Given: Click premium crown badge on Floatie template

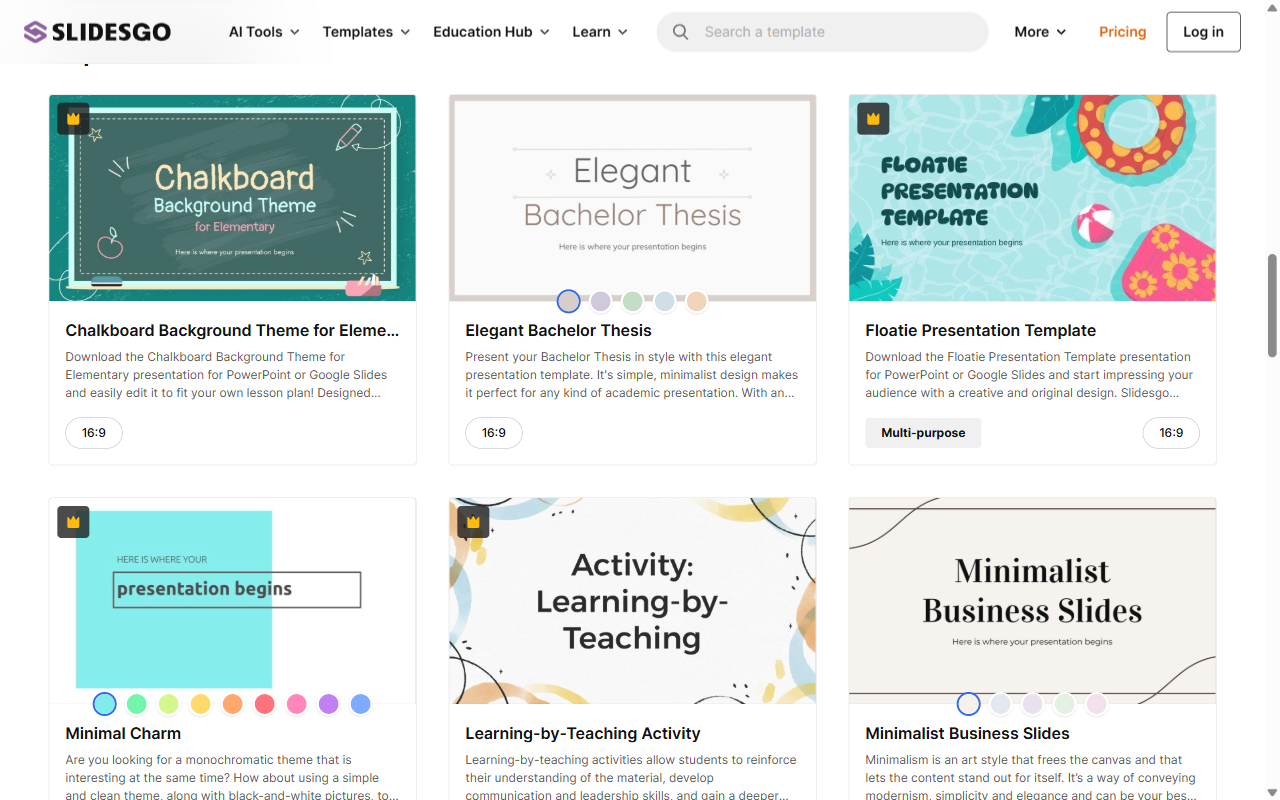Looking at the screenshot, I should pyautogui.click(x=873, y=119).
